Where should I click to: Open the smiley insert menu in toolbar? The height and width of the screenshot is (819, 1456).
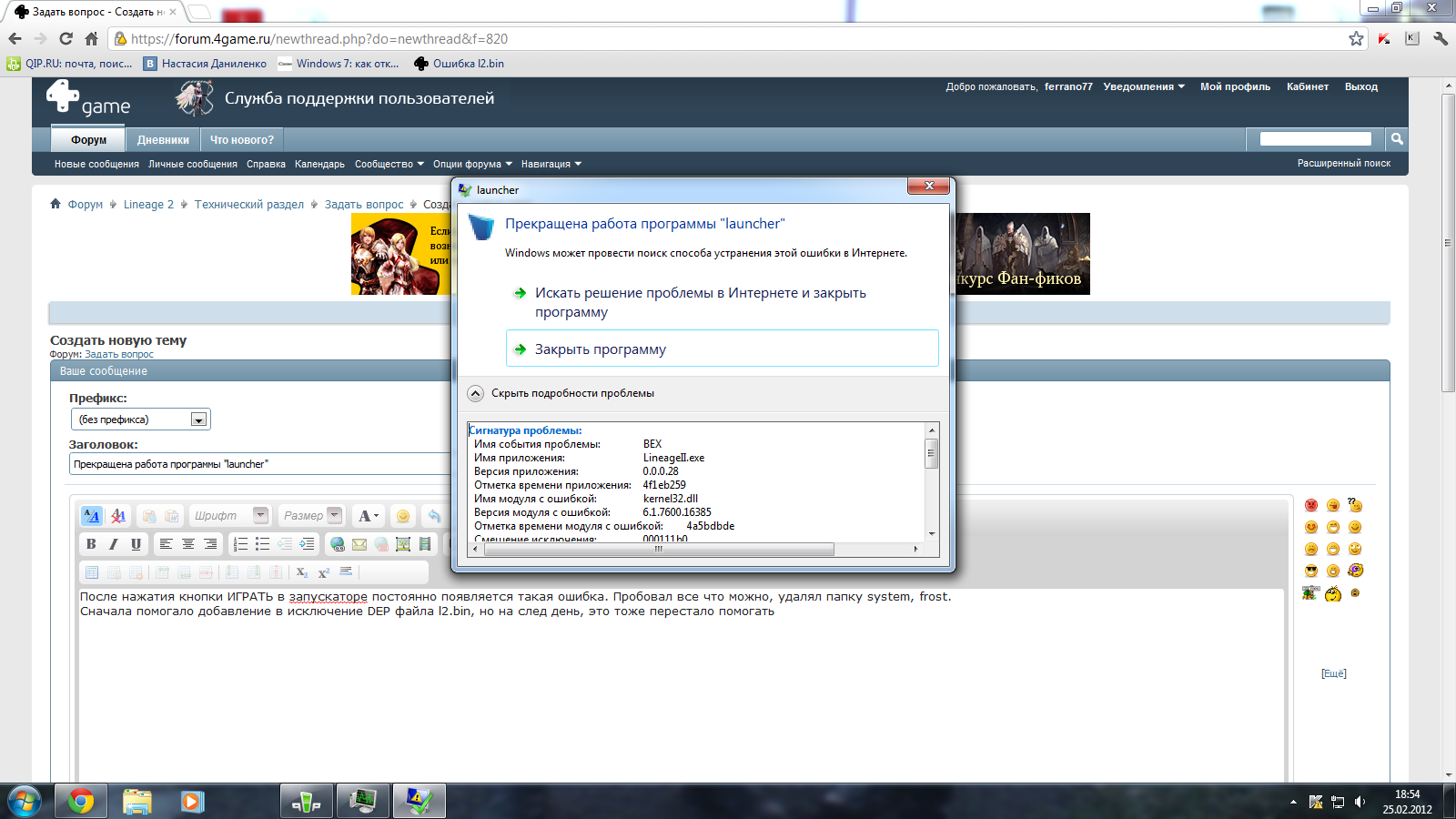402,516
